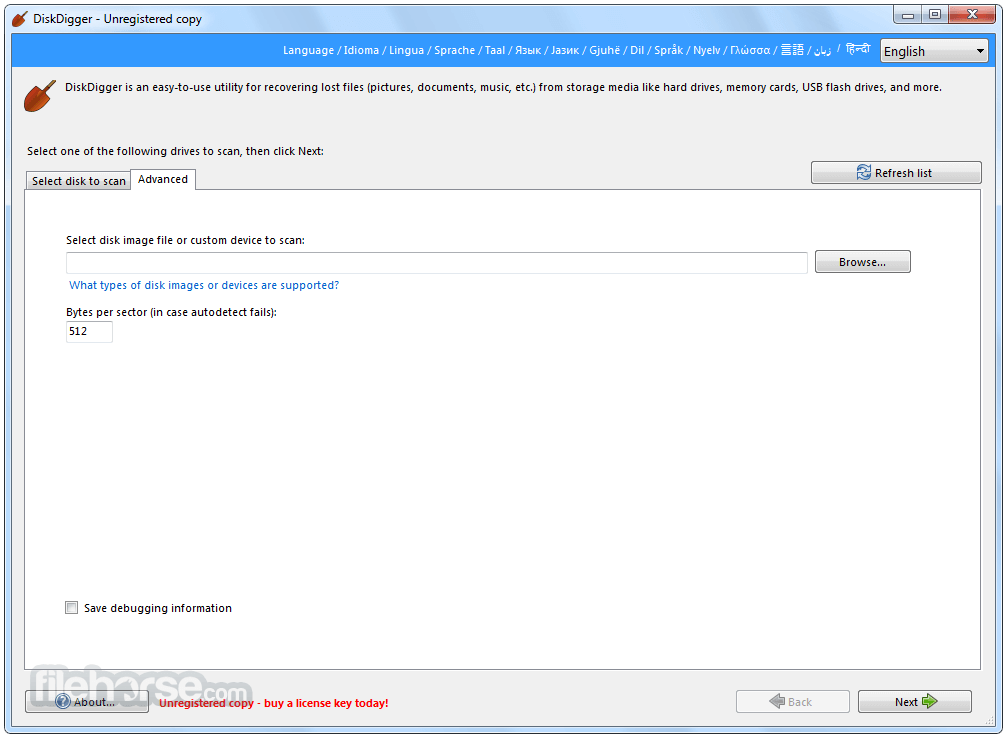The height and width of the screenshot is (737, 1006).
Task: Click the buy a license key message
Action: (x=274, y=703)
